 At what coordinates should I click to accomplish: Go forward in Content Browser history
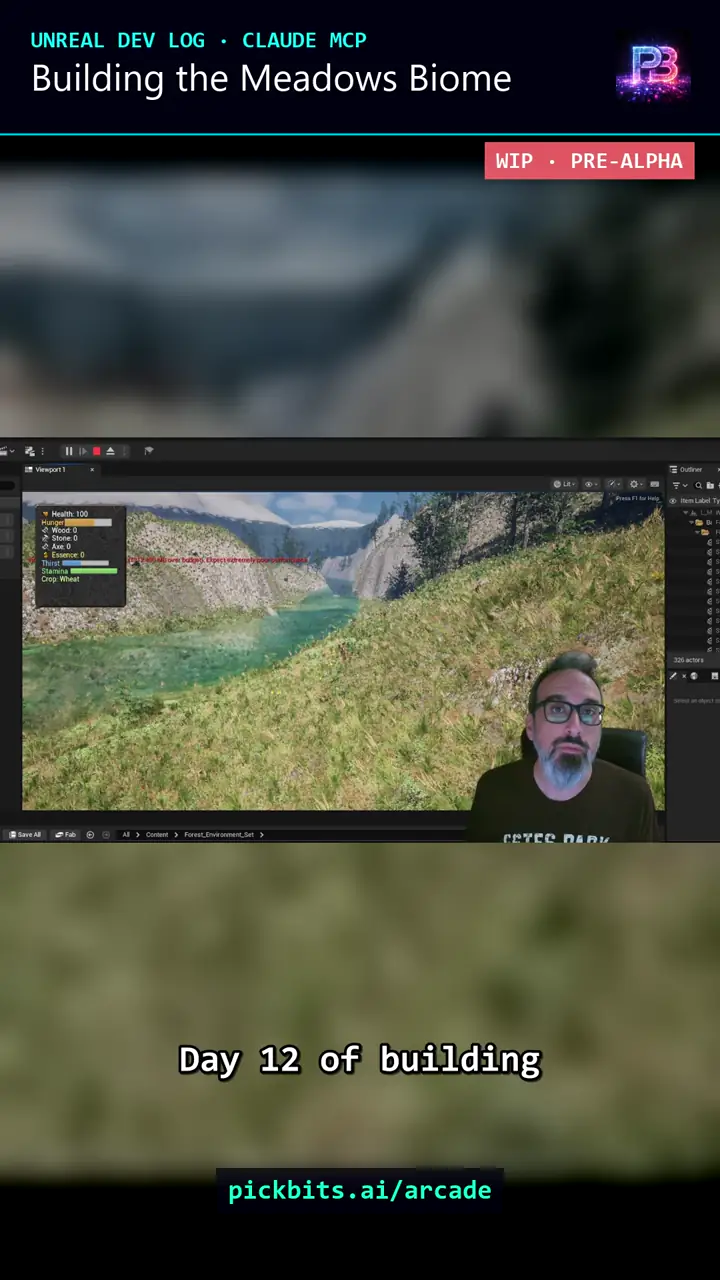[x=106, y=834]
